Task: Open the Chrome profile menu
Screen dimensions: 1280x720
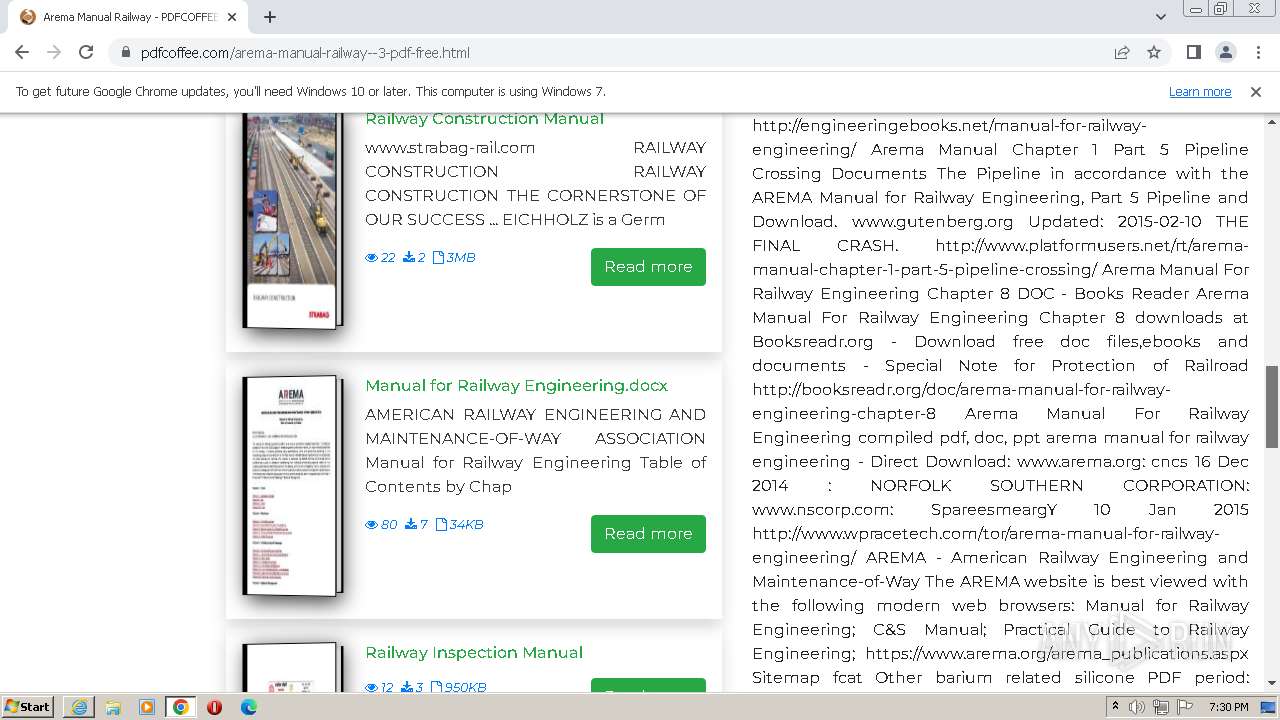Action: pyautogui.click(x=1225, y=52)
